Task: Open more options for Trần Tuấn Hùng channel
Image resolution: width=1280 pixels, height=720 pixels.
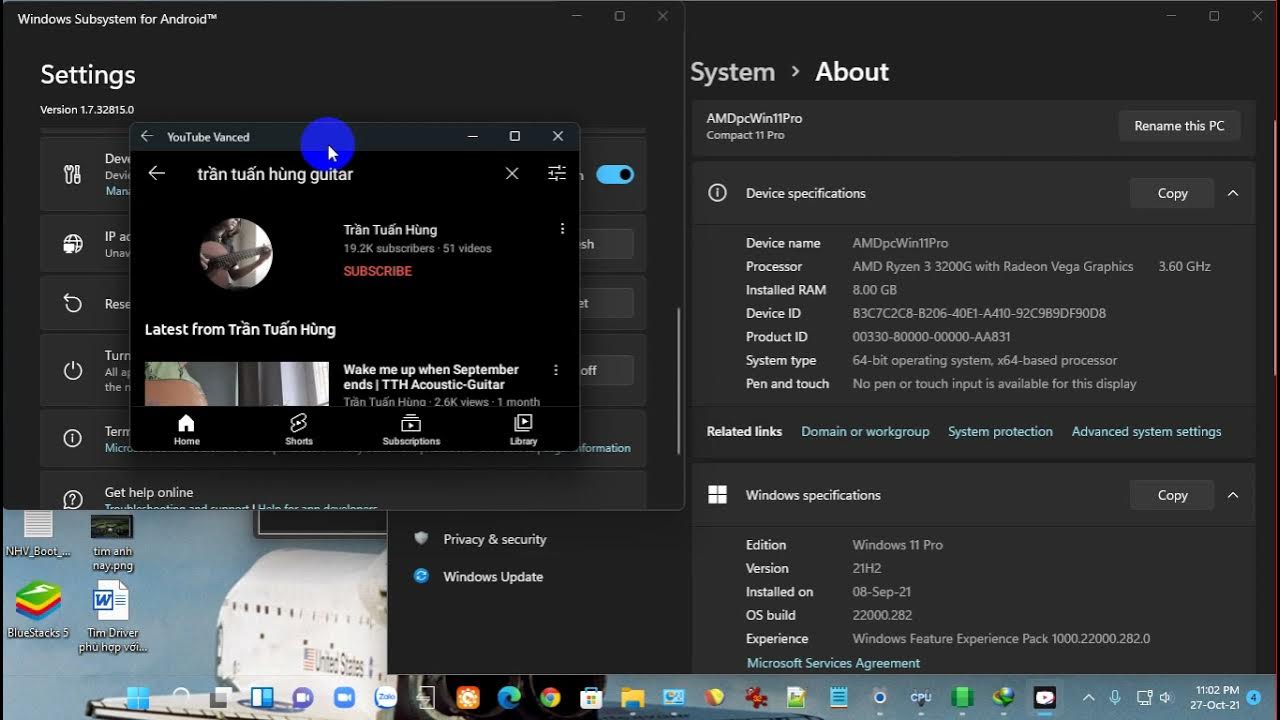Action: click(x=562, y=229)
